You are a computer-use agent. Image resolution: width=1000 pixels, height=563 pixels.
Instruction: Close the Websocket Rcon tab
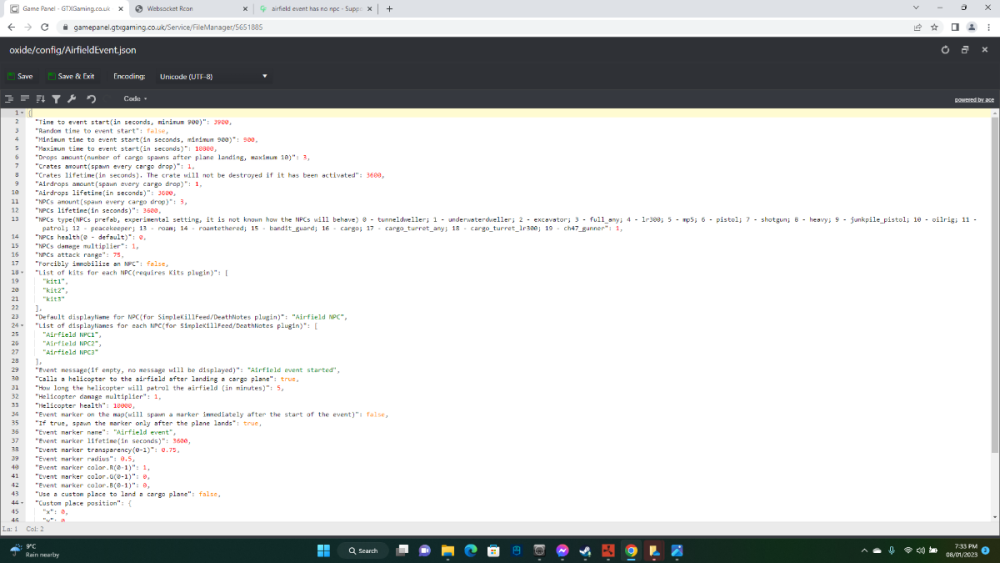tap(245, 9)
